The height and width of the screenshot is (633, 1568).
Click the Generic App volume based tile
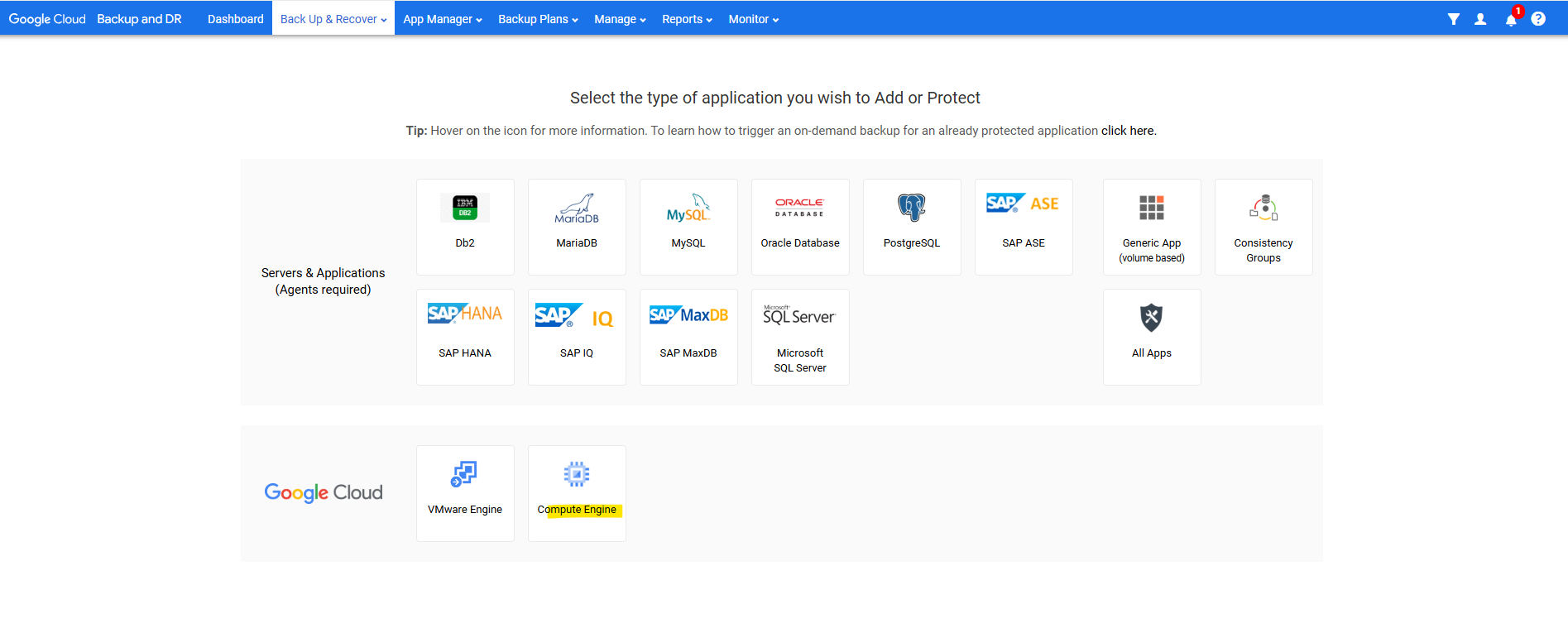point(1152,226)
